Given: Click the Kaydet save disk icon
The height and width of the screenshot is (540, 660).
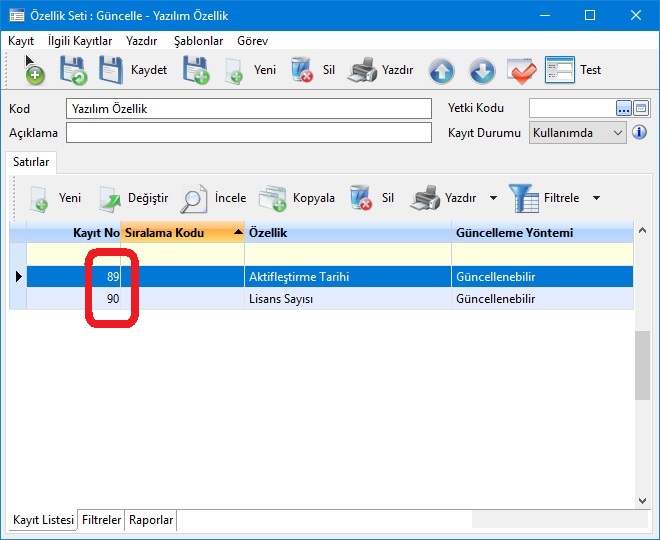Looking at the screenshot, I should pyautogui.click(x=112, y=71).
